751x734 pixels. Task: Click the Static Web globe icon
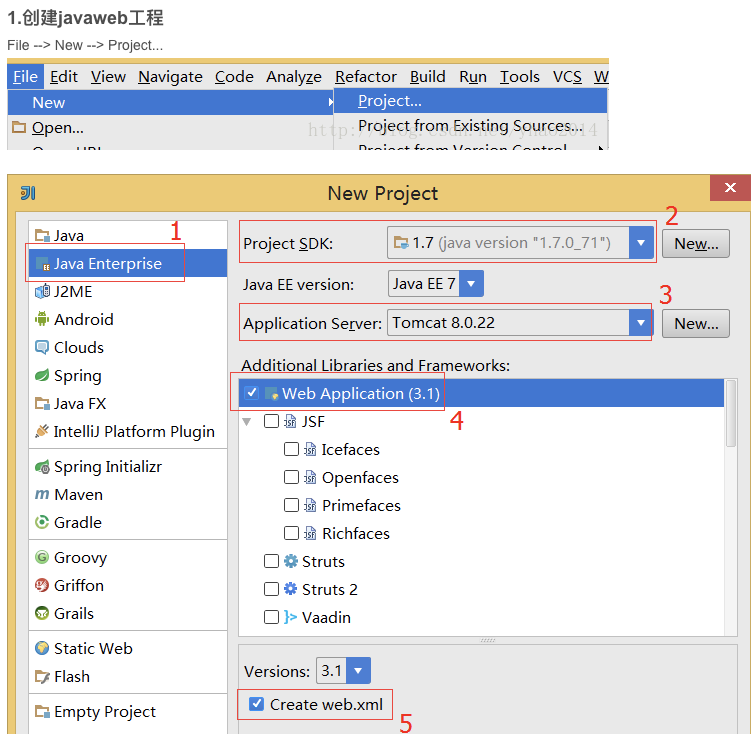tap(42, 648)
